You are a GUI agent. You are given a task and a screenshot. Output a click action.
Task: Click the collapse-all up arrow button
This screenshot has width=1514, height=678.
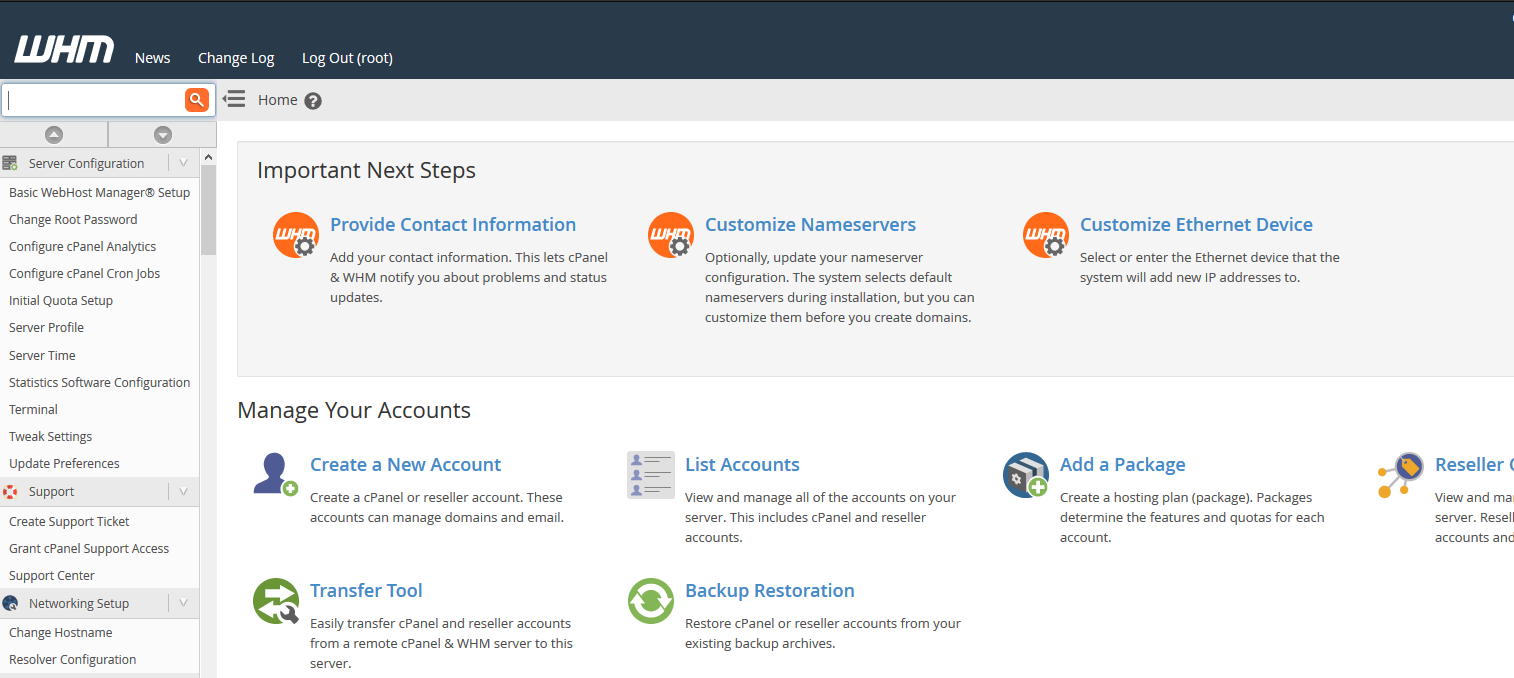point(54,135)
